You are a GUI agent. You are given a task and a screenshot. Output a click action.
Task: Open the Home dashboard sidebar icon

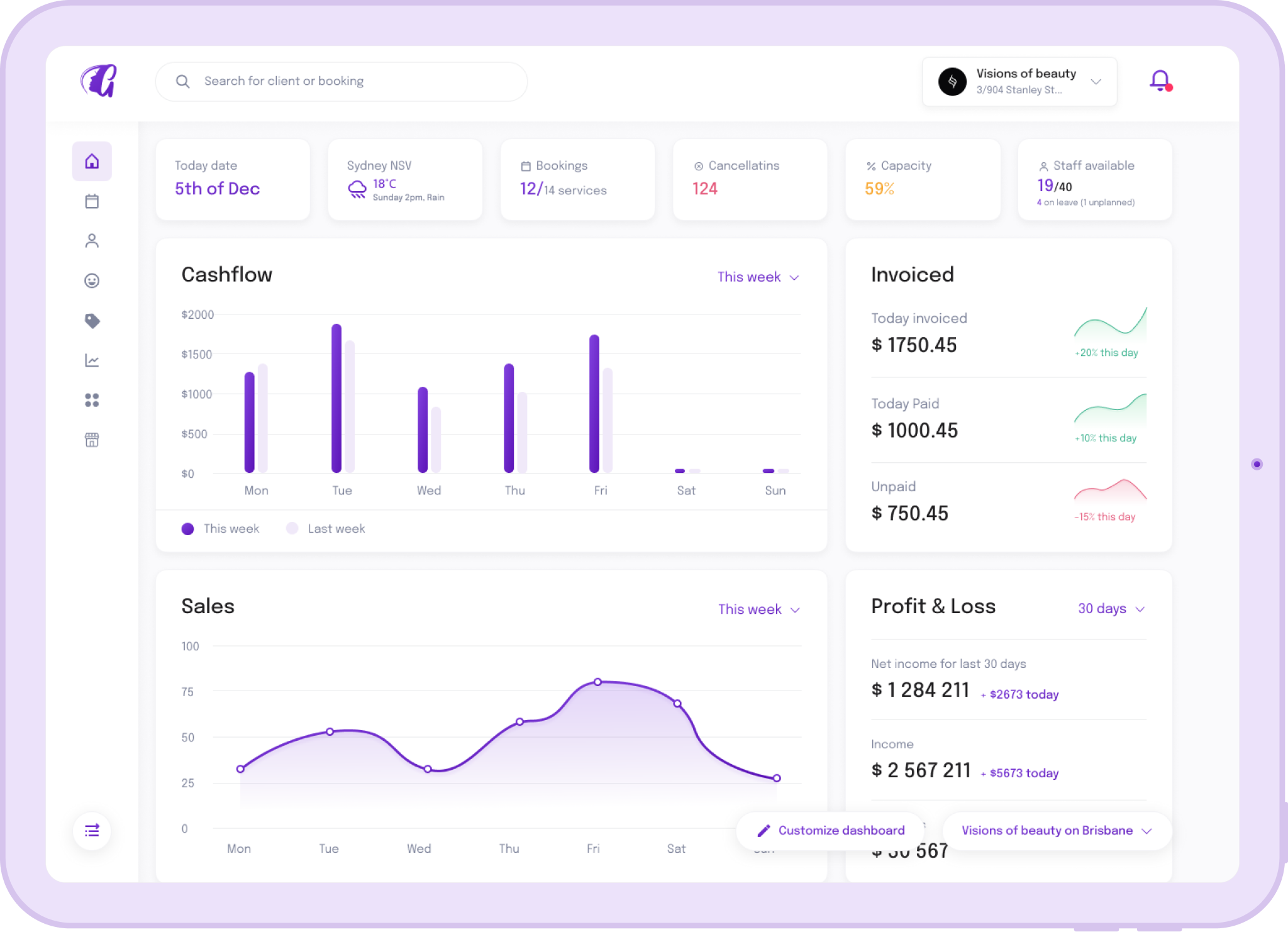(x=92, y=162)
